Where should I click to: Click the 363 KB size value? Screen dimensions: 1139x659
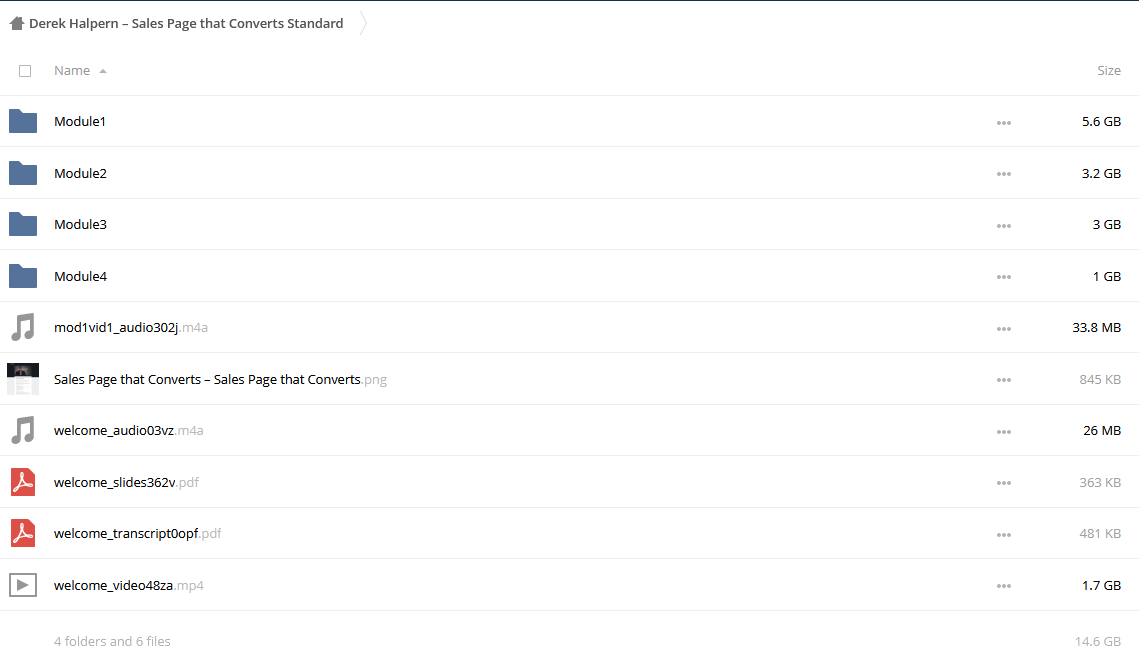click(1100, 482)
